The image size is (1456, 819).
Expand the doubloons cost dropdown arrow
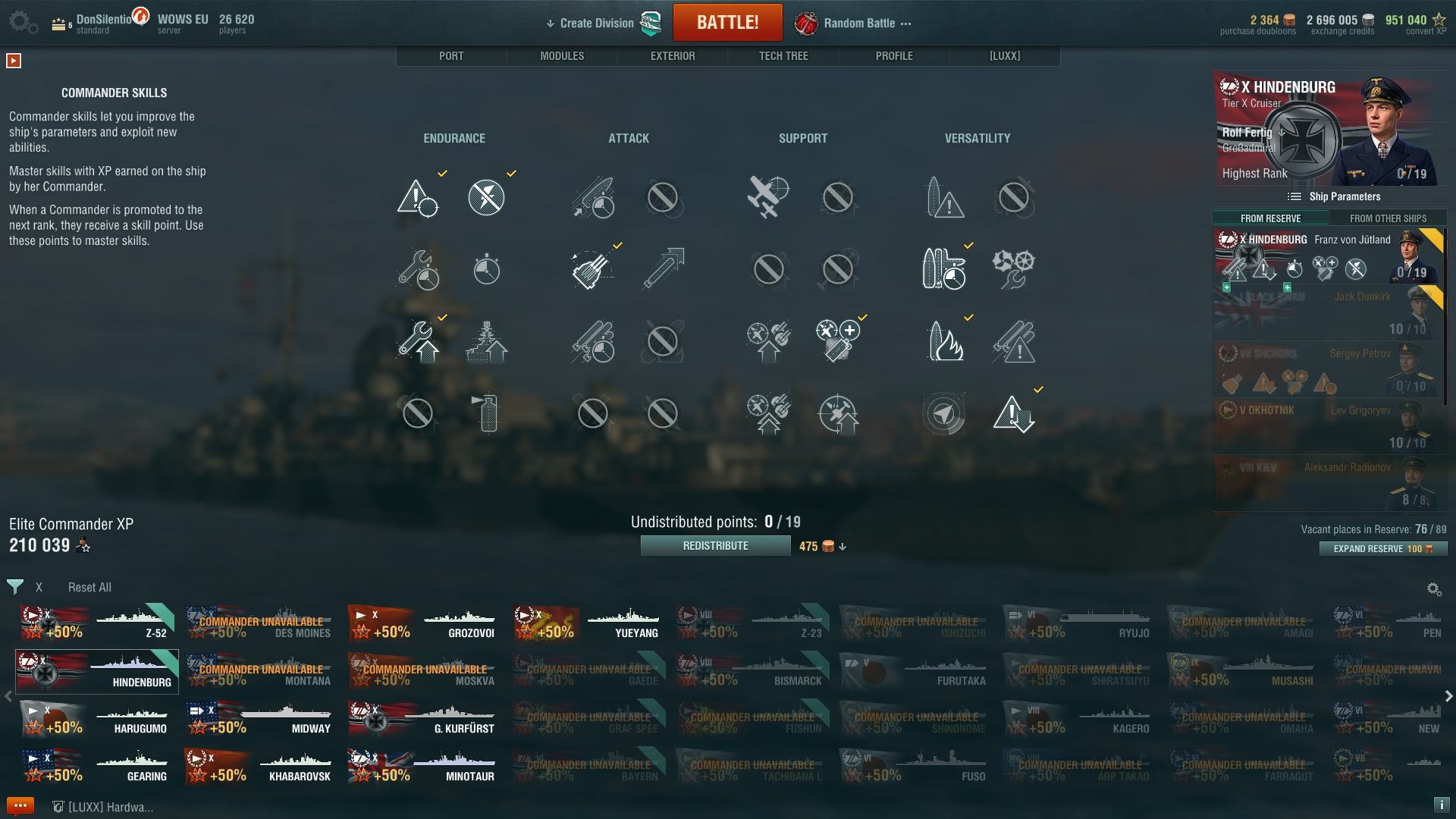coord(843,547)
